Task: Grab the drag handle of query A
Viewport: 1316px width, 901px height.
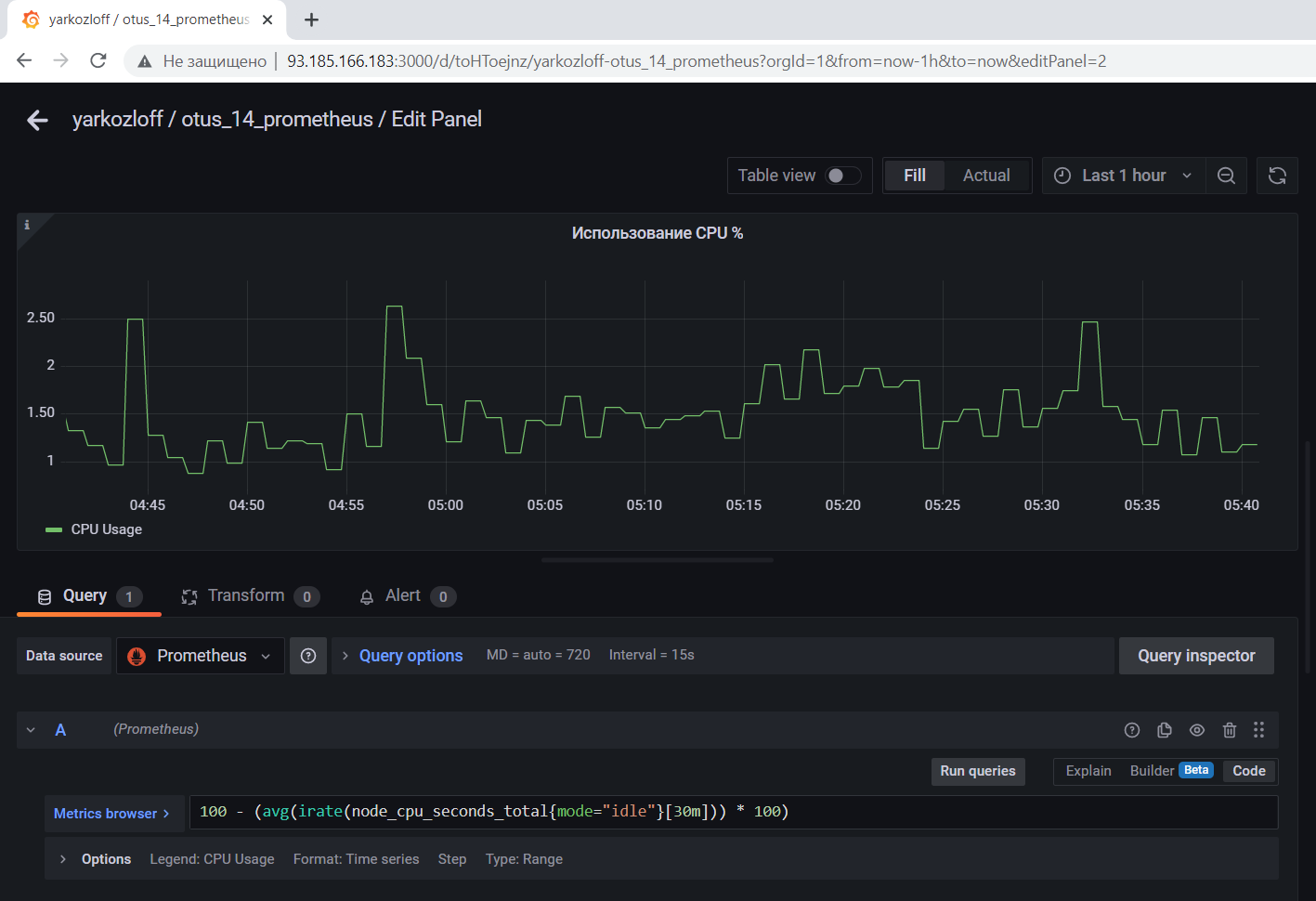Action: (1259, 730)
